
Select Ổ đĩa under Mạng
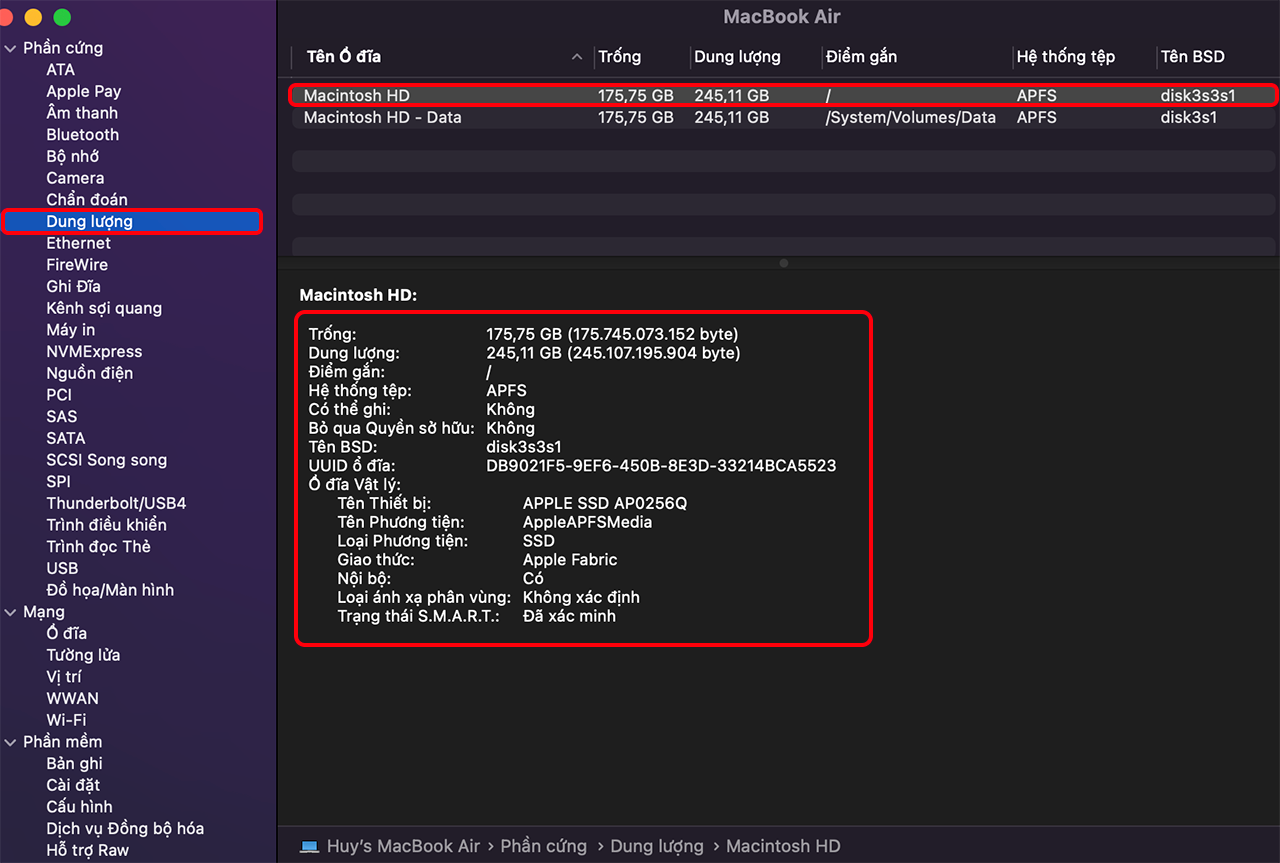[66, 633]
